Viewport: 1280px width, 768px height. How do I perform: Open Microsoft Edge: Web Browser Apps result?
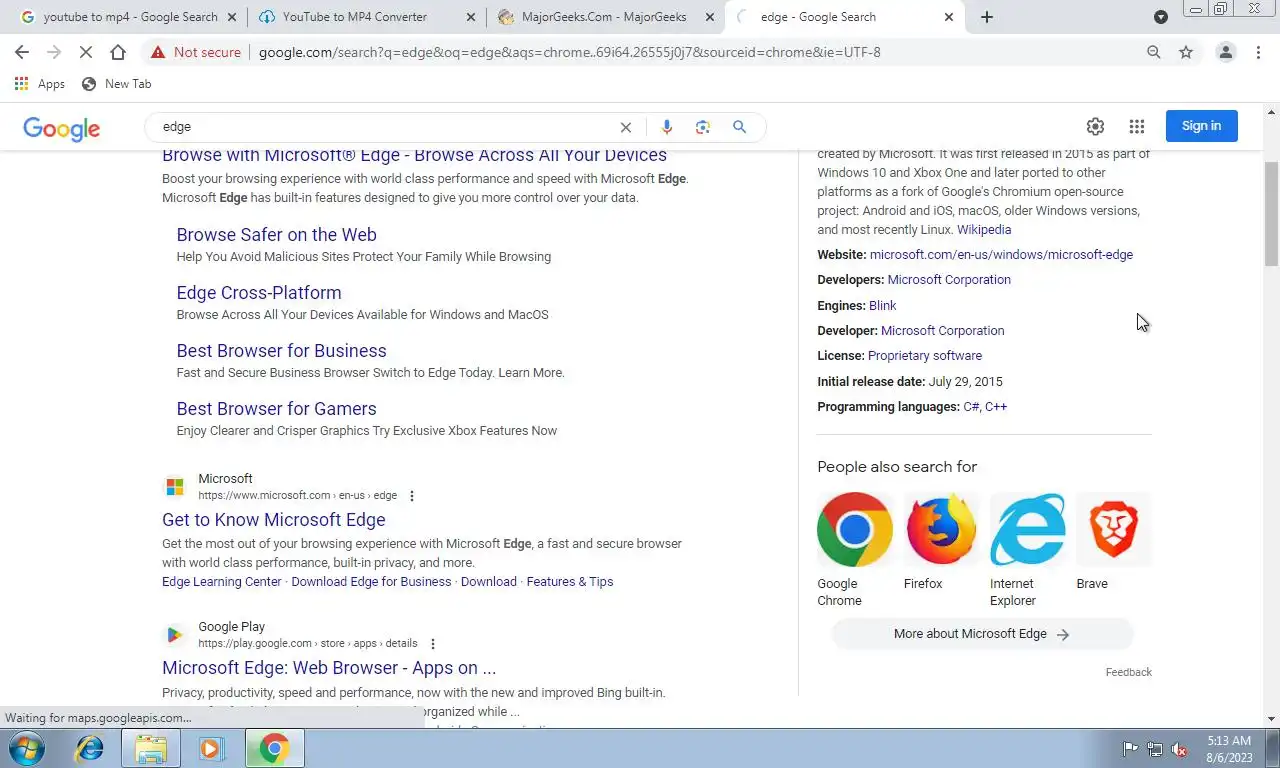pyautogui.click(x=329, y=668)
